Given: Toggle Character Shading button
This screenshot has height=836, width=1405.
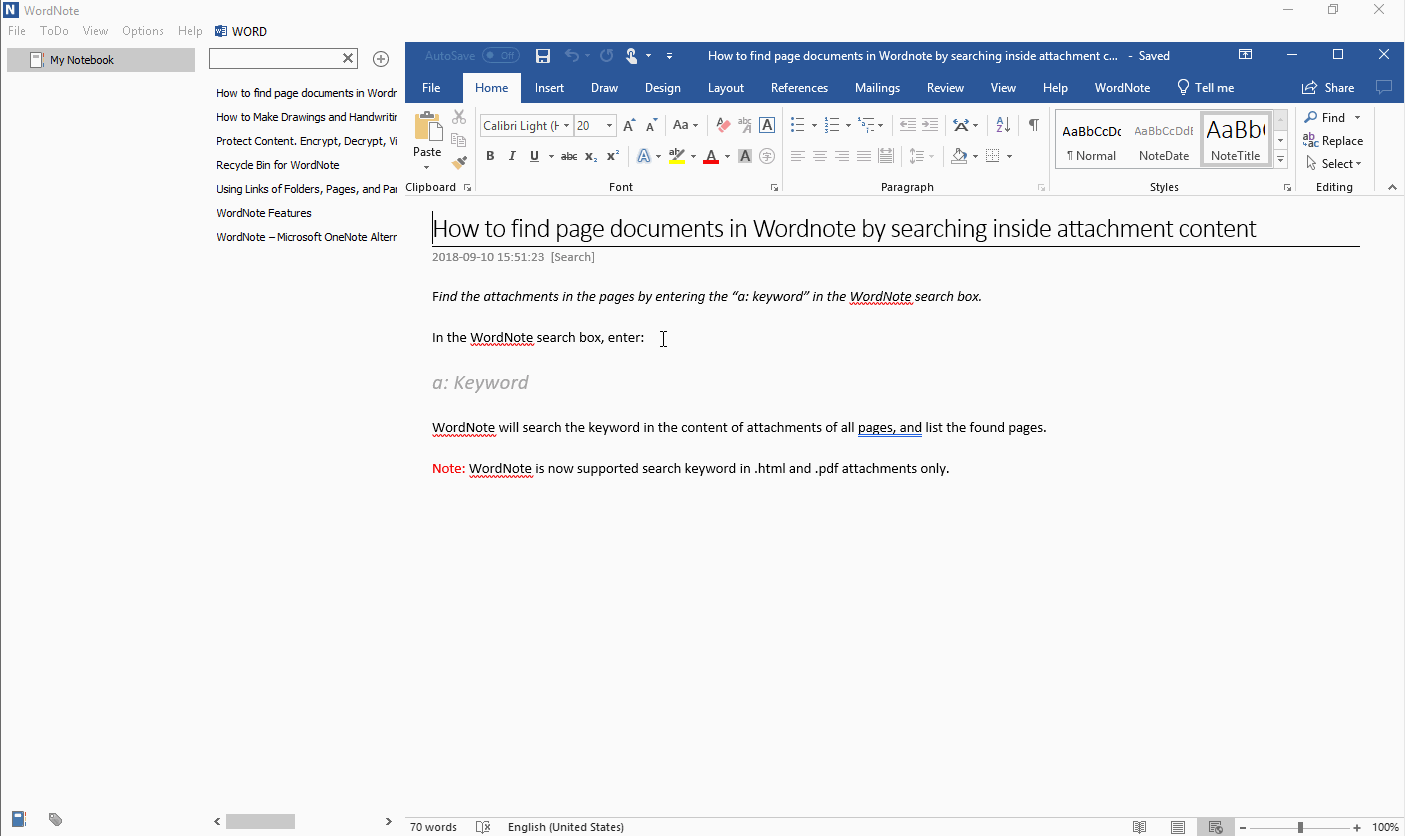Looking at the screenshot, I should point(745,156).
